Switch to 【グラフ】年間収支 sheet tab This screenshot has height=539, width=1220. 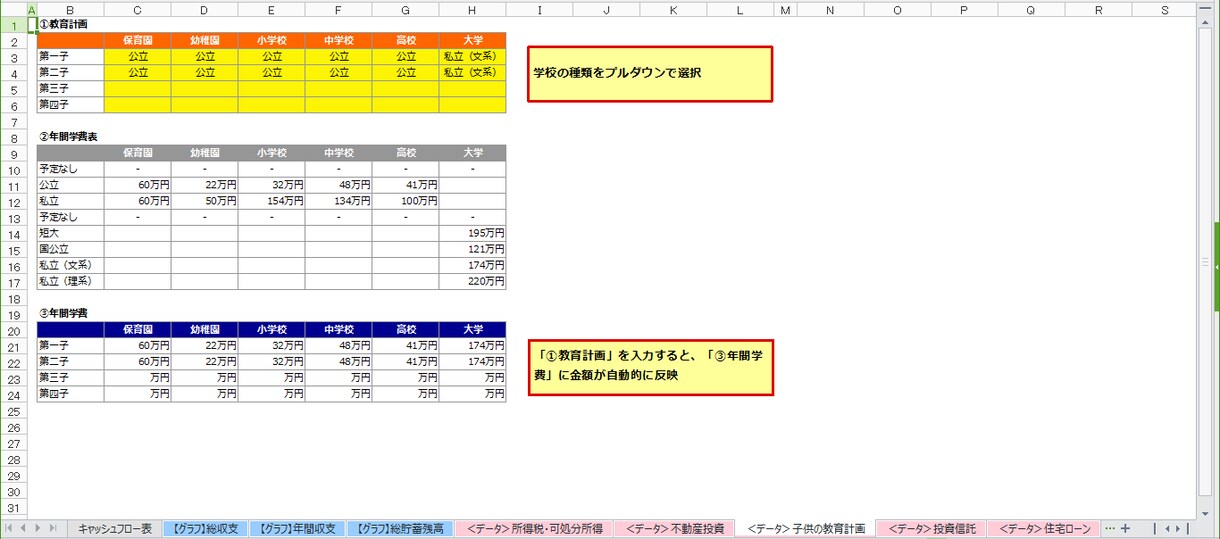click(298, 528)
